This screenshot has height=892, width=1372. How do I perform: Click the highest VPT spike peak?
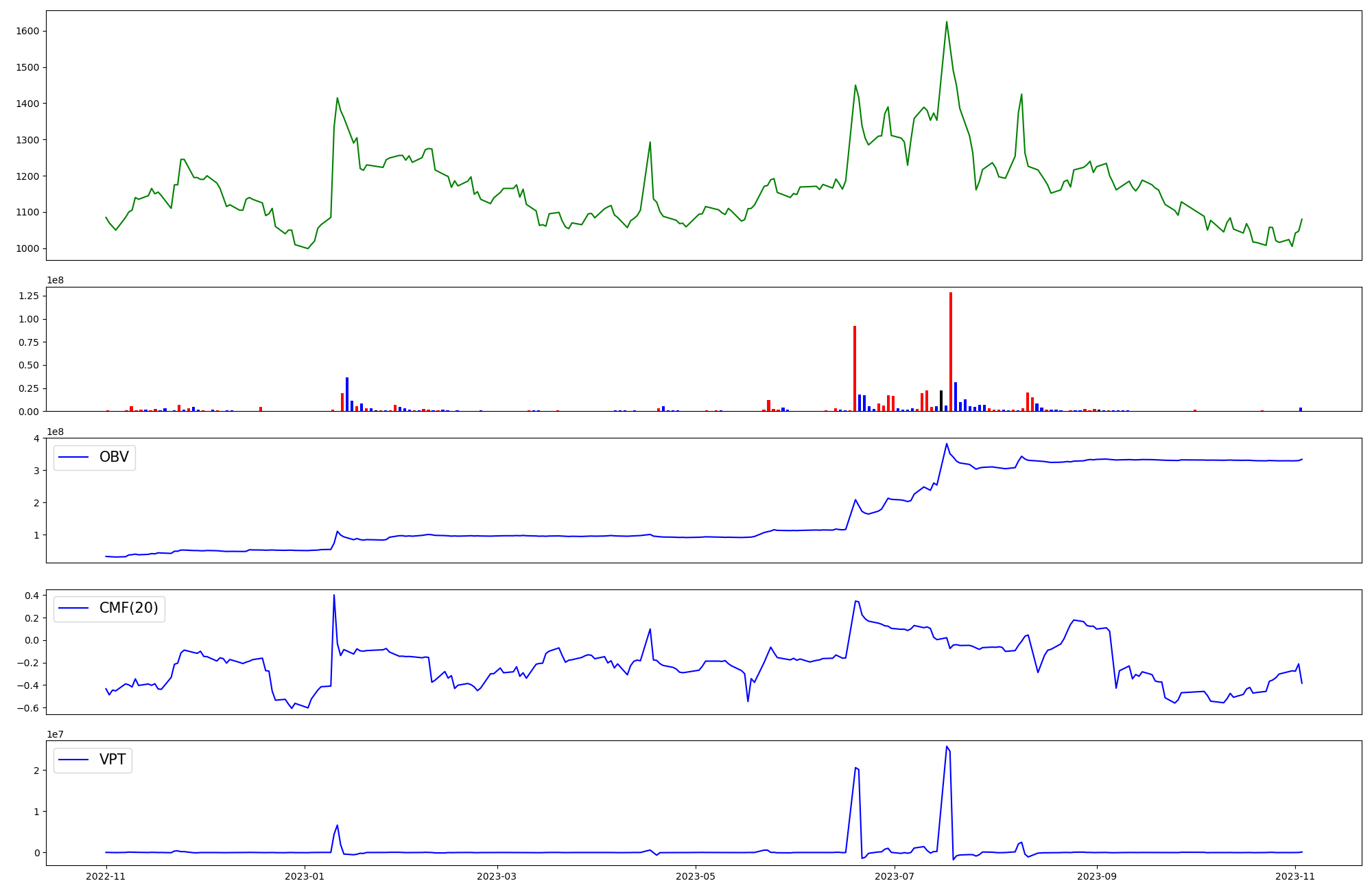click(x=947, y=747)
